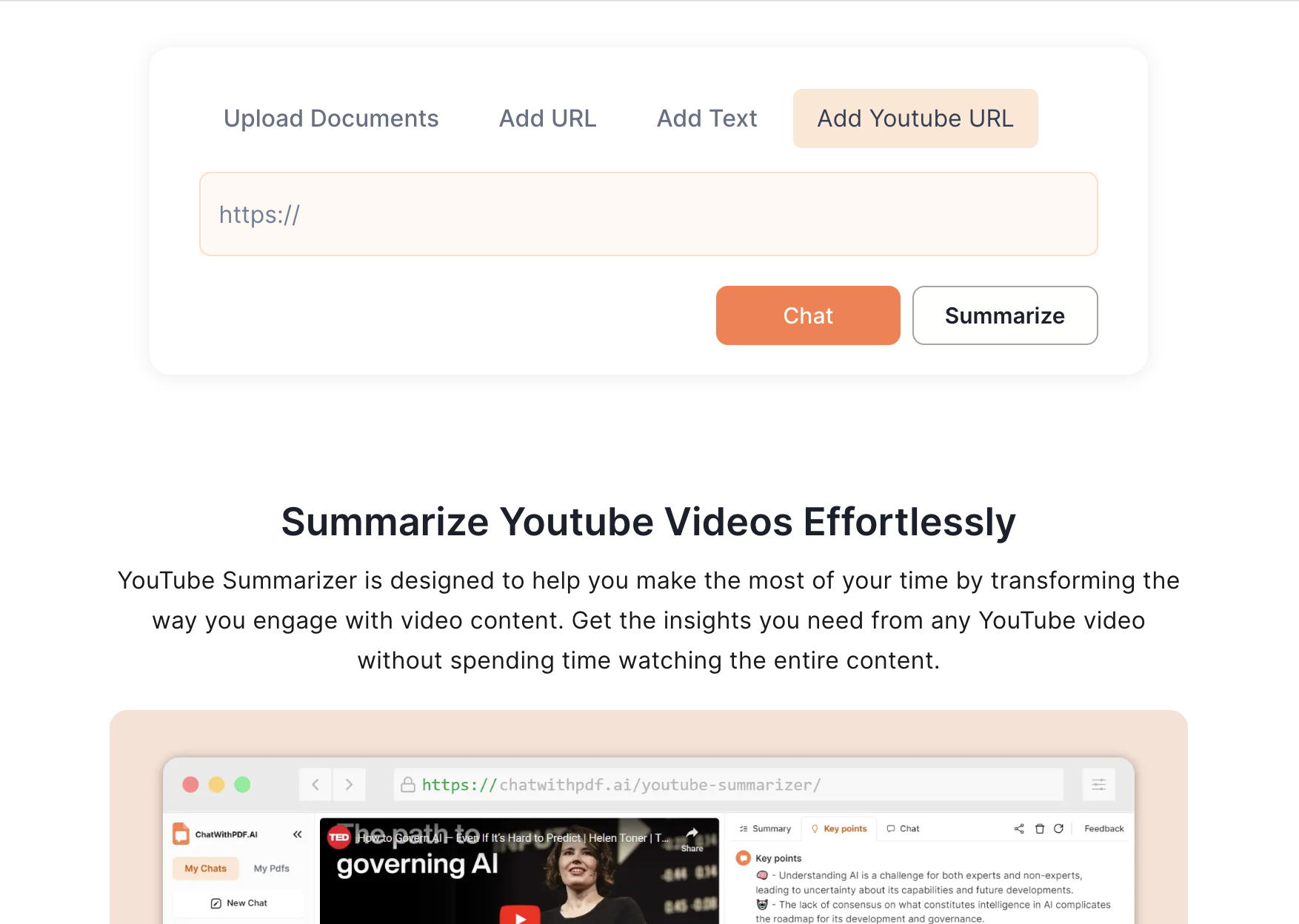The width and height of the screenshot is (1299, 924).
Task: Click the chatwithpdf.ai/youtube-summarizer address bar
Action: [729, 785]
